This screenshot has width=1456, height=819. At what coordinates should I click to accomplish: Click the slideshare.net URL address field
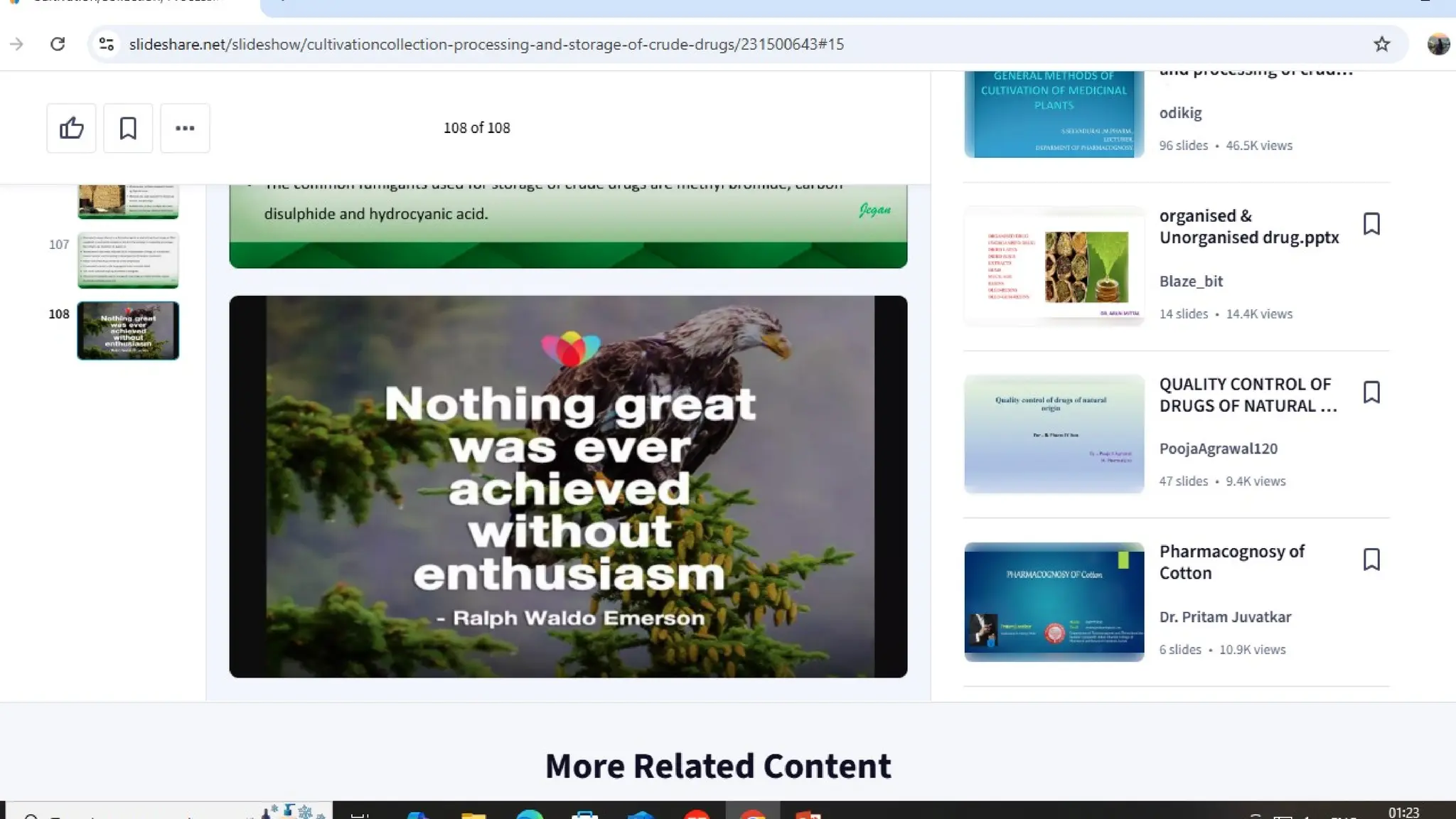coord(486,44)
